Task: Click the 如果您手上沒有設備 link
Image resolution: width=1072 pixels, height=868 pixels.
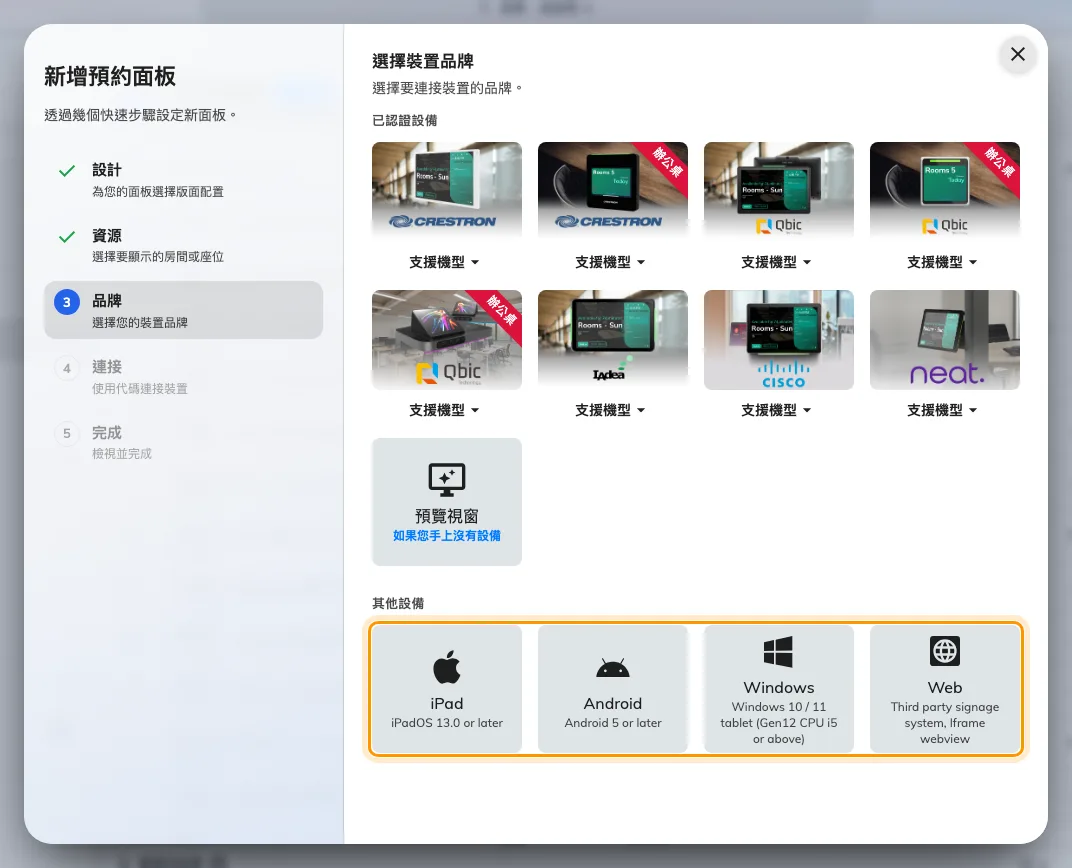Action: [446, 536]
